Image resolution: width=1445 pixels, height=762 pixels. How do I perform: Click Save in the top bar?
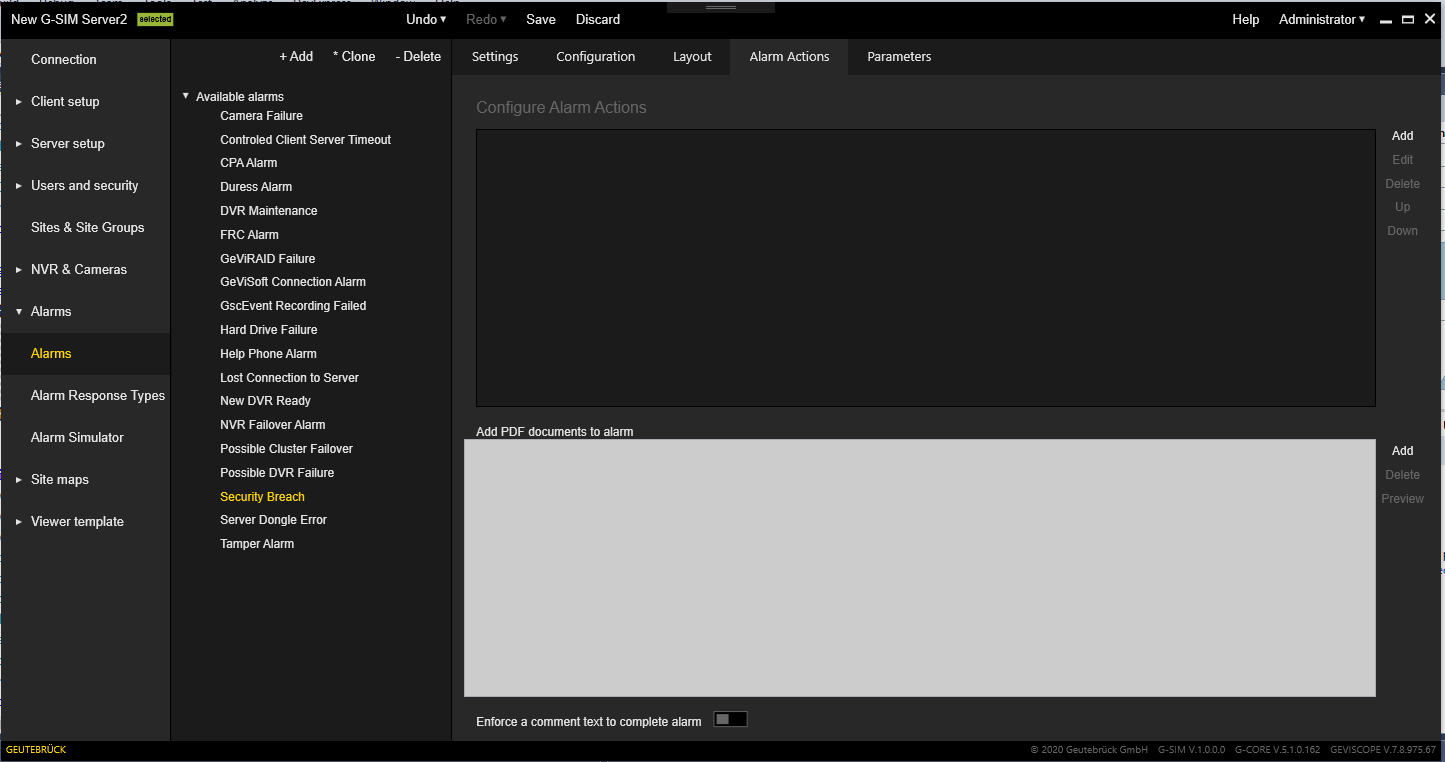pos(541,19)
